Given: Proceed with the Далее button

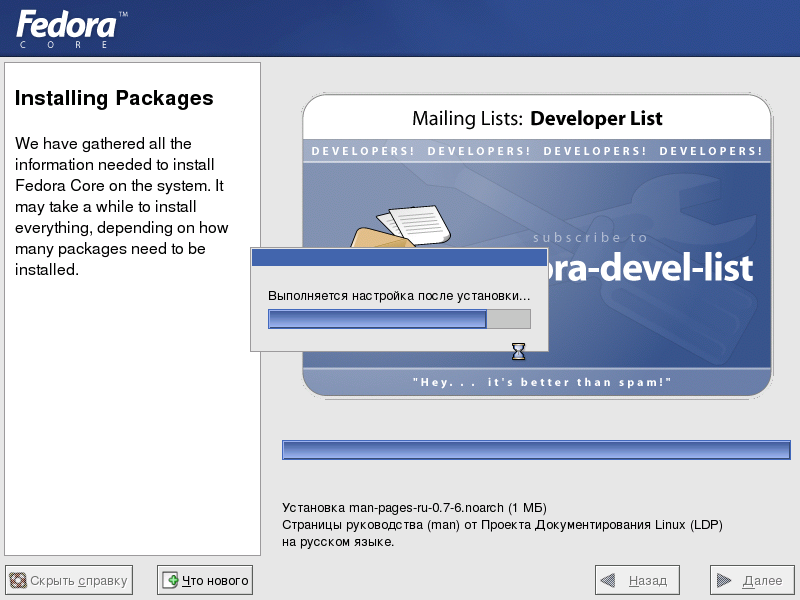Looking at the screenshot, I should click(x=752, y=580).
